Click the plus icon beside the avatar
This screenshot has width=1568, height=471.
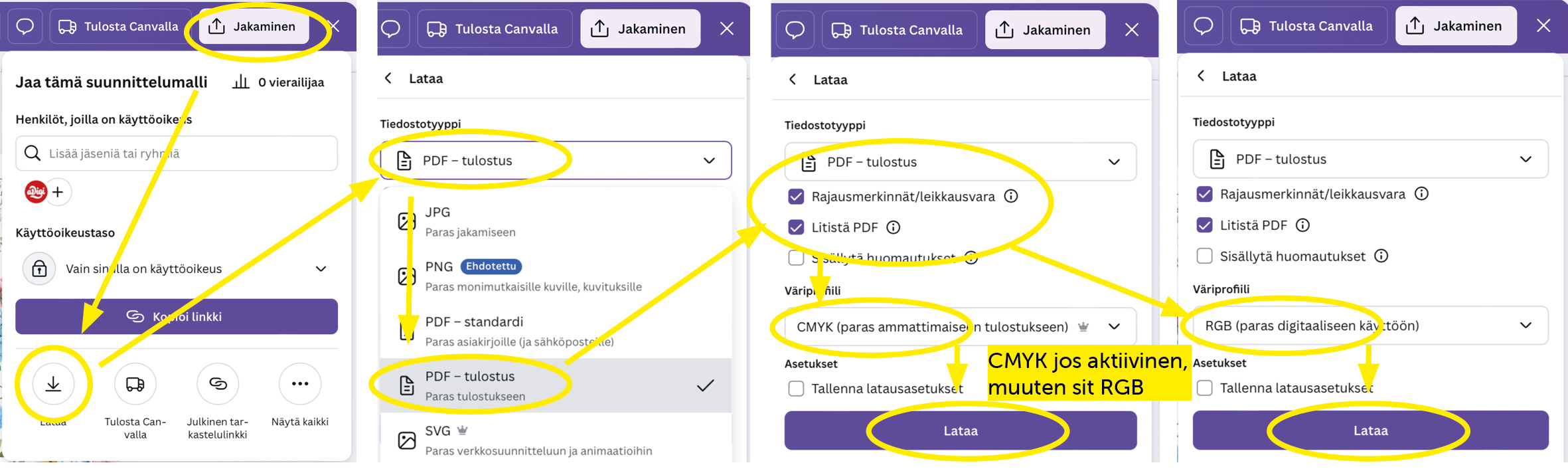(58, 192)
